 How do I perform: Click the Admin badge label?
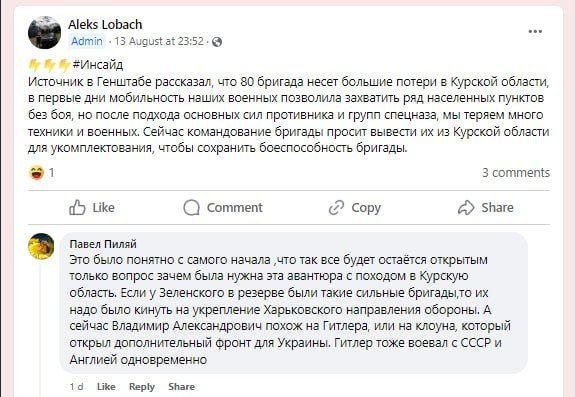click(x=87, y=41)
